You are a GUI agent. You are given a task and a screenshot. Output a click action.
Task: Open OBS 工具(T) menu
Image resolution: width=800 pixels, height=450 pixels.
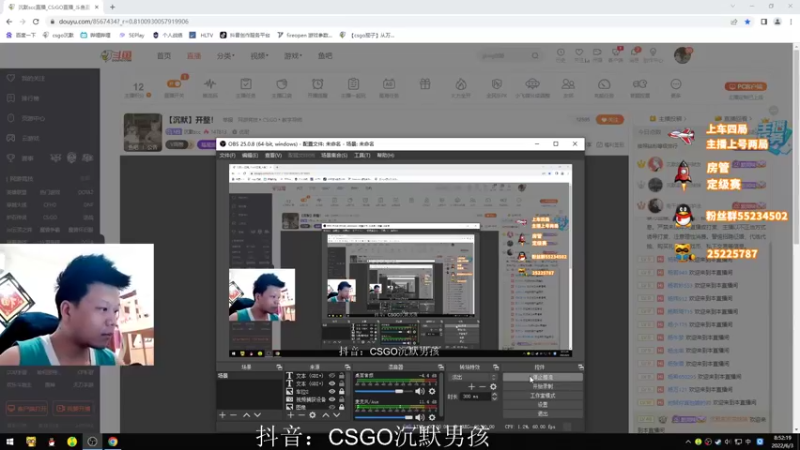coord(362,155)
